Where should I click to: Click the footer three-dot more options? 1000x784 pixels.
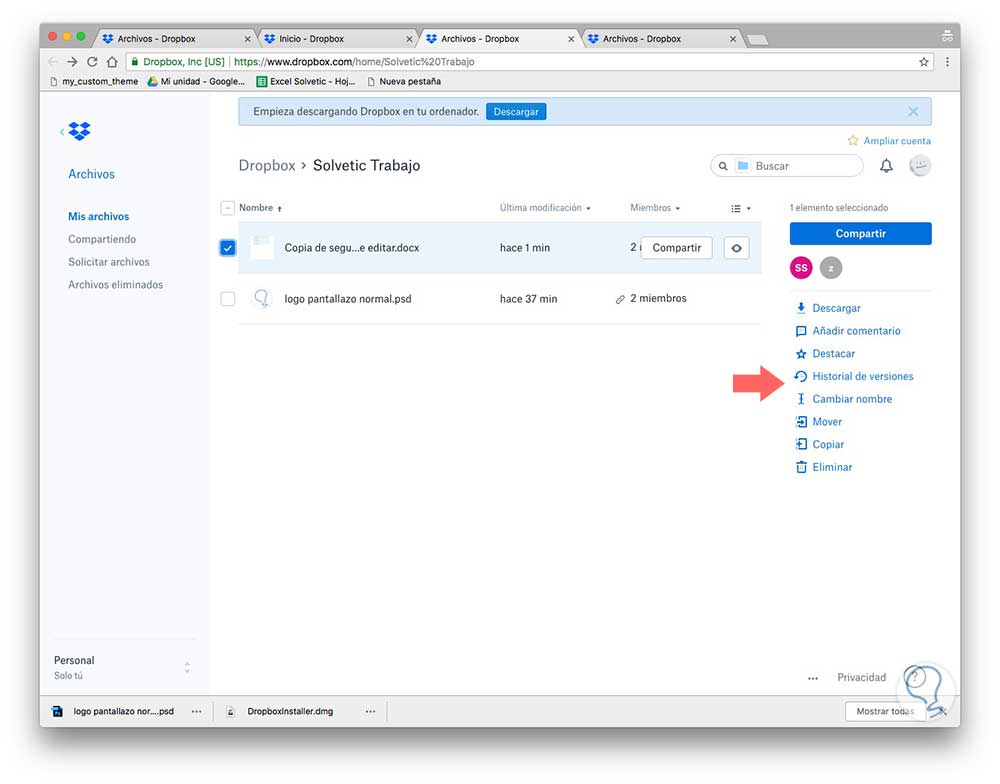(x=812, y=678)
